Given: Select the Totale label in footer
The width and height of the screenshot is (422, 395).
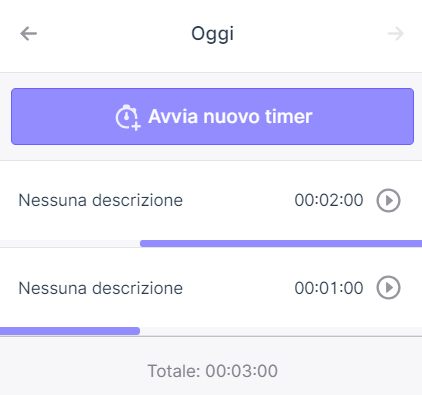Looking at the screenshot, I should click(x=174, y=371).
